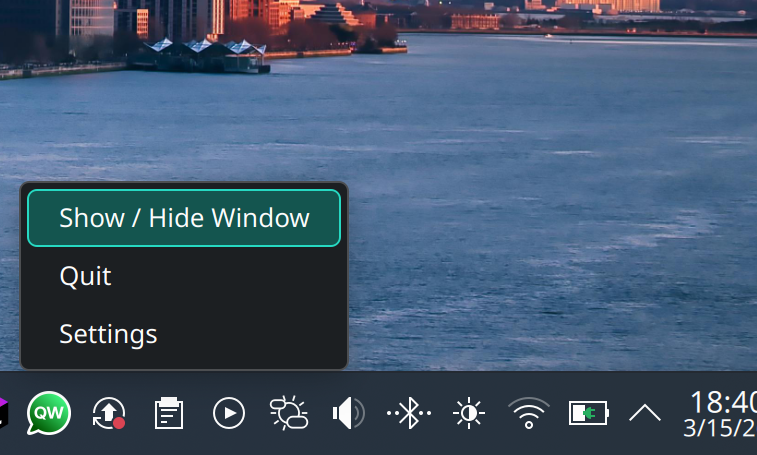Open the screen brightness icon
Viewport: 757px width, 455px height.
tap(469, 413)
